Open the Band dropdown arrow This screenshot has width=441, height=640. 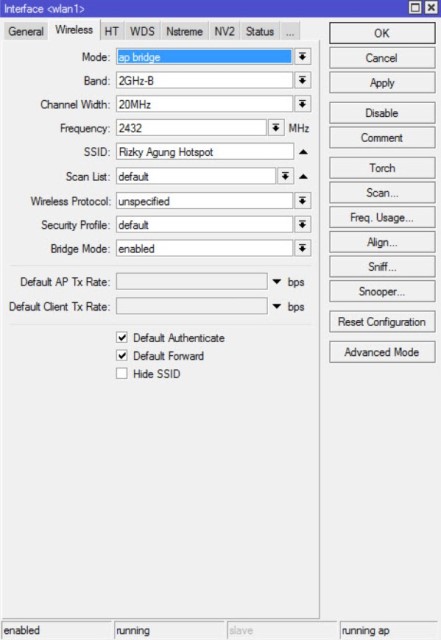click(302, 80)
